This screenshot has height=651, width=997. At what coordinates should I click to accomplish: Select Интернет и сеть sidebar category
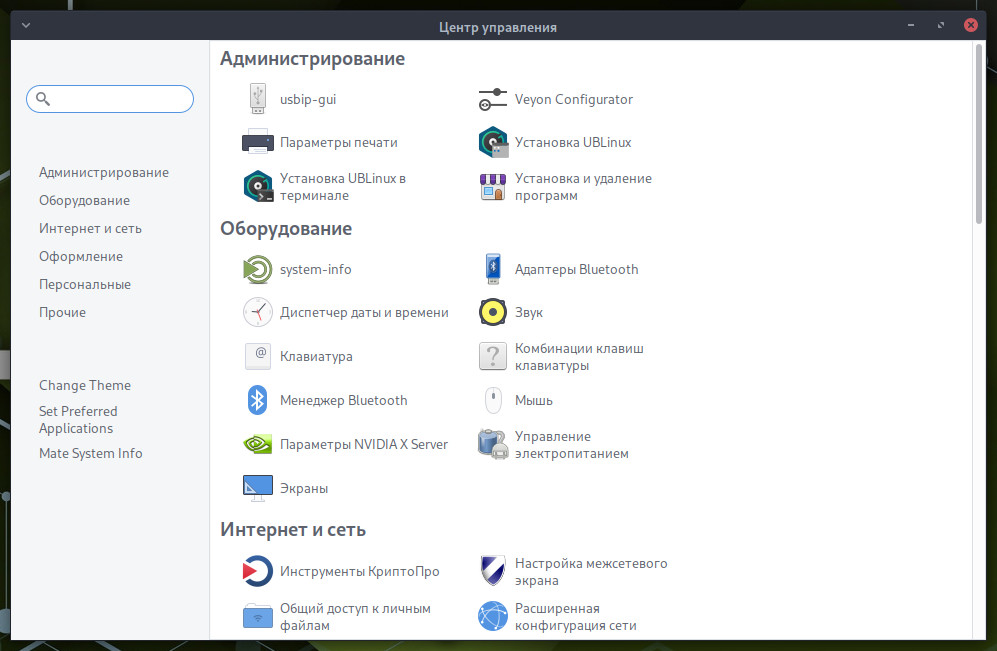pos(90,228)
